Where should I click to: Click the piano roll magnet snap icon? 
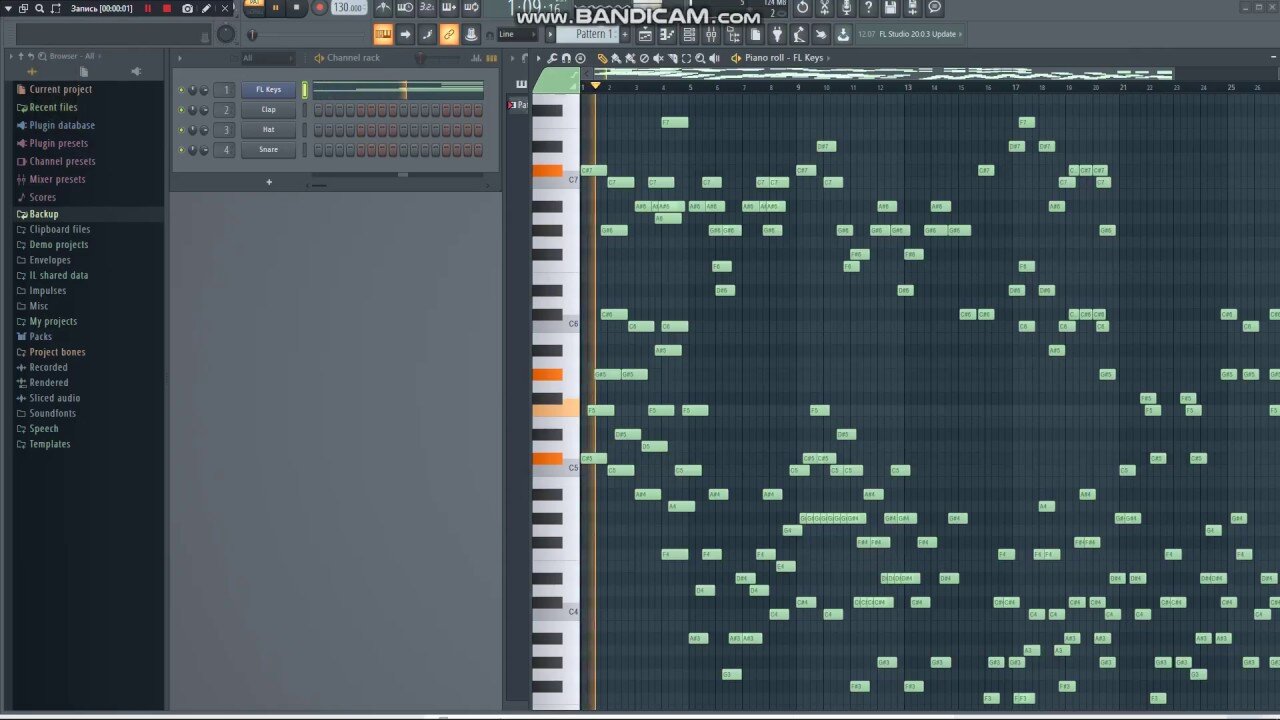566,58
